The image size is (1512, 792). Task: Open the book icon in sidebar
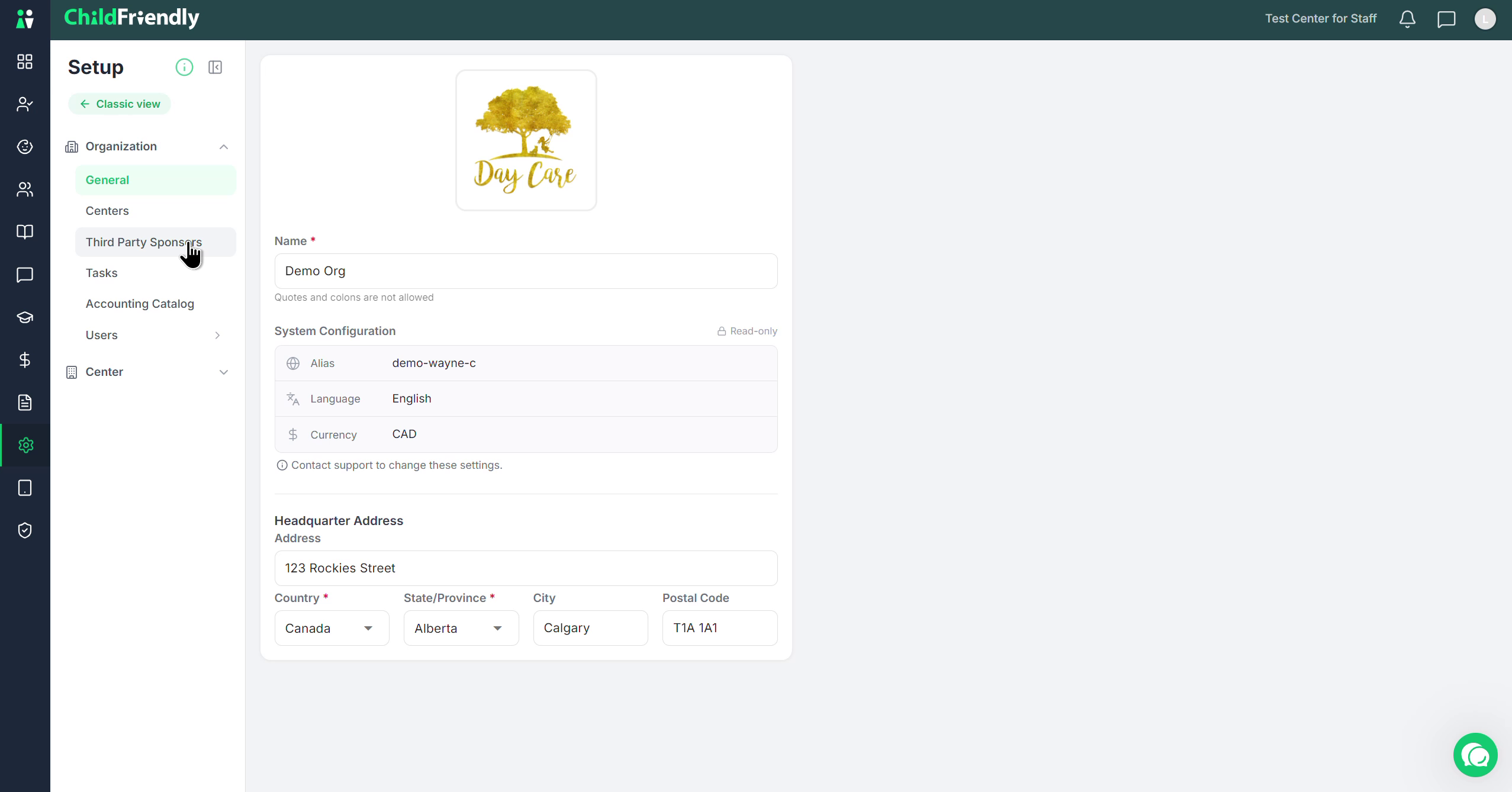point(25,232)
